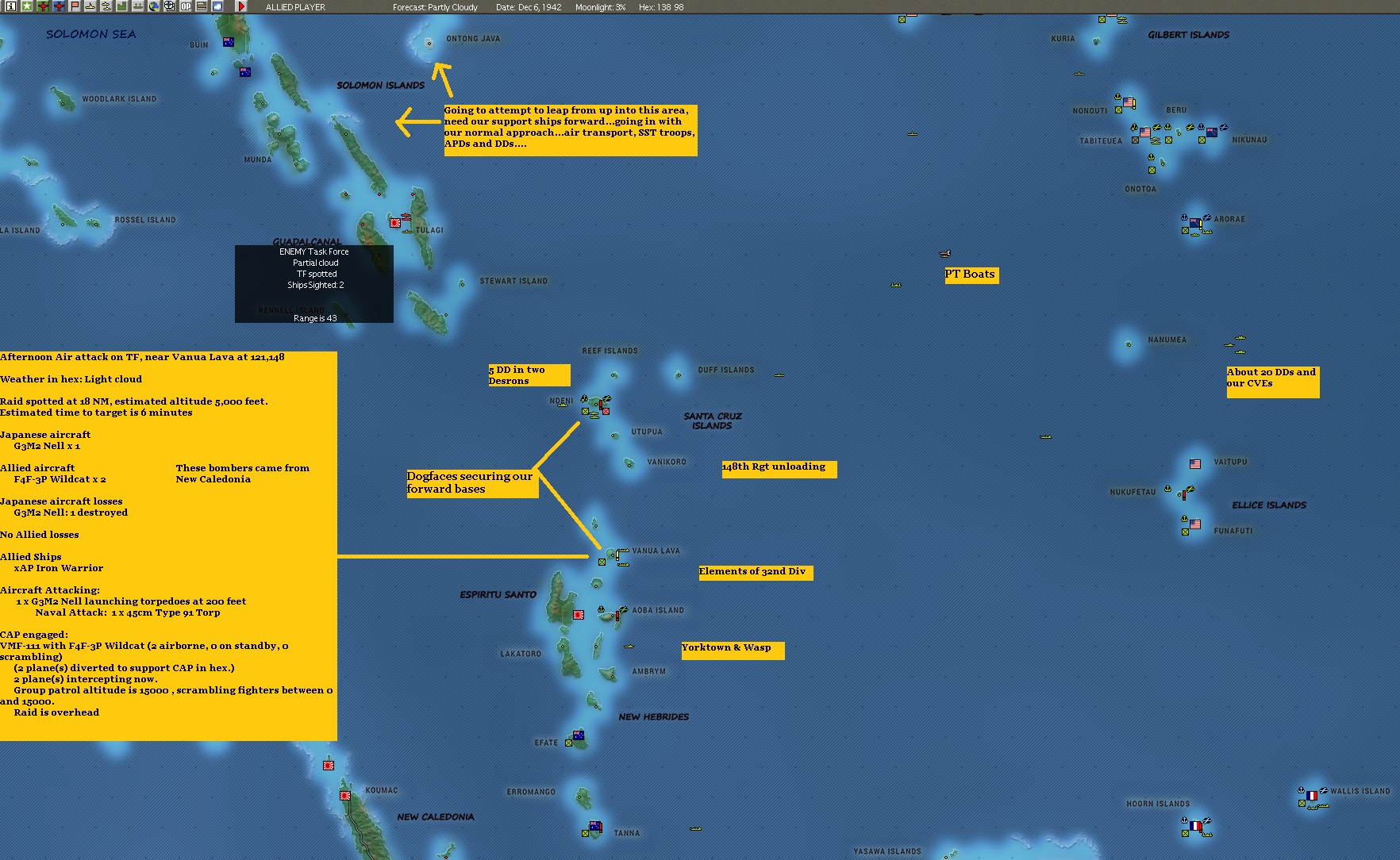1400x860 pixels.
Task: Select the New Zealand flag at Nikunau
Action: (1212, 132)
